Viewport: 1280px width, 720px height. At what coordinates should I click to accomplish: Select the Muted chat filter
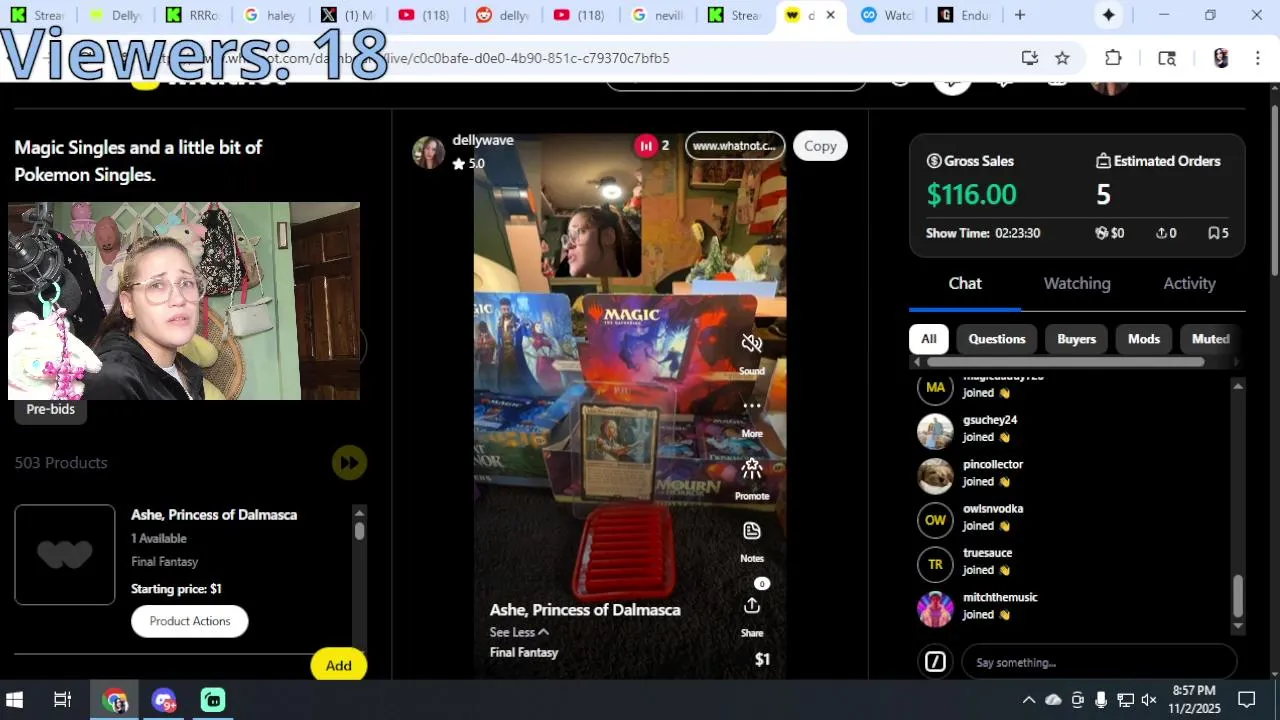click(x=1210, y=339)
